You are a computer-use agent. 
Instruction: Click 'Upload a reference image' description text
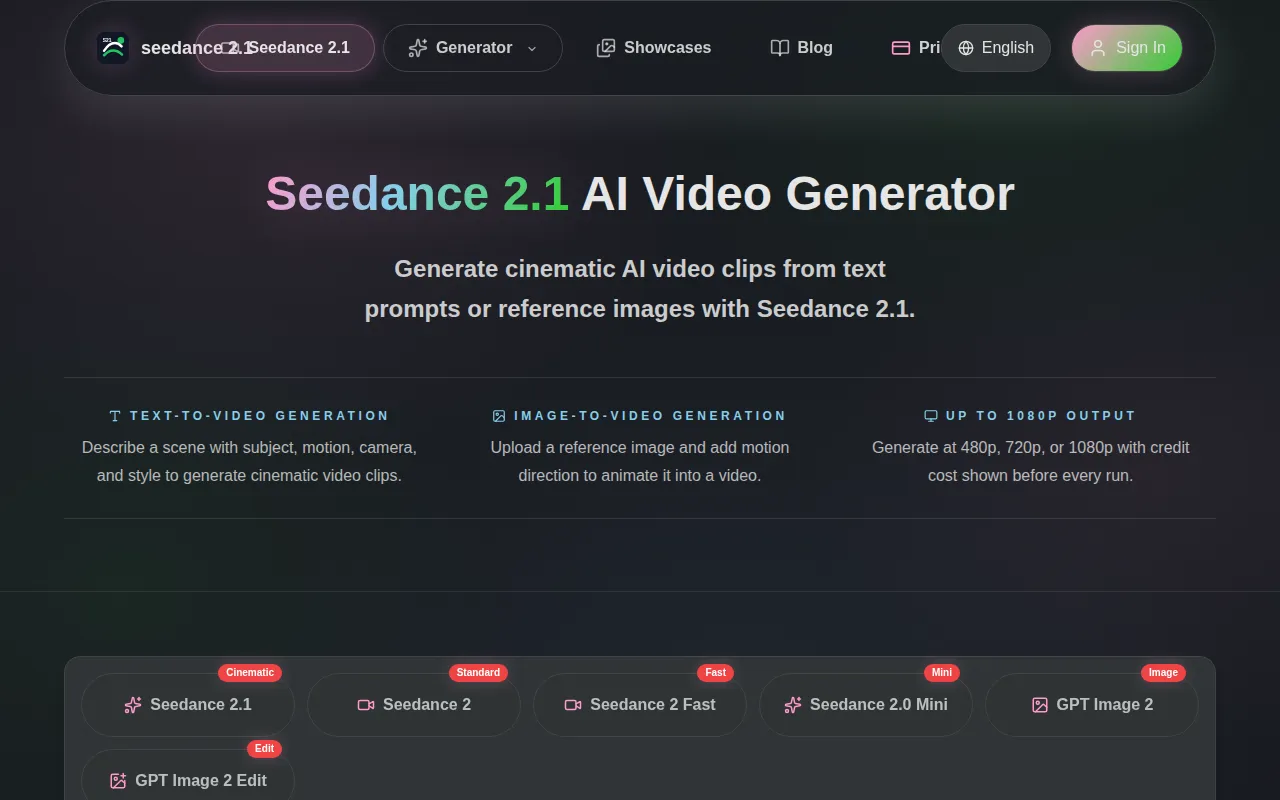pyautogui.click(x=640, y=462)
